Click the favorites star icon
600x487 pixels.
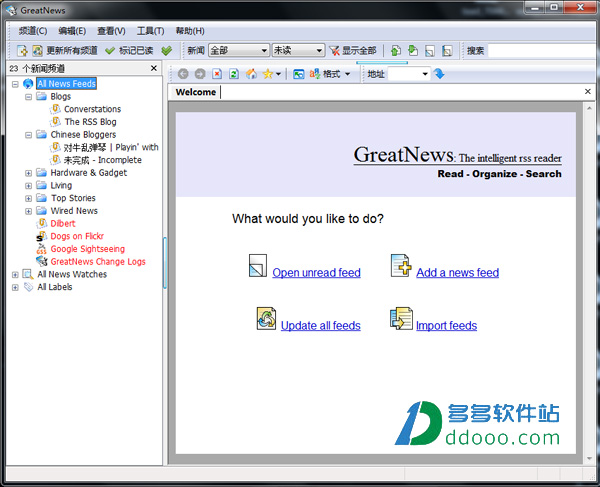[x=268, y=73]
